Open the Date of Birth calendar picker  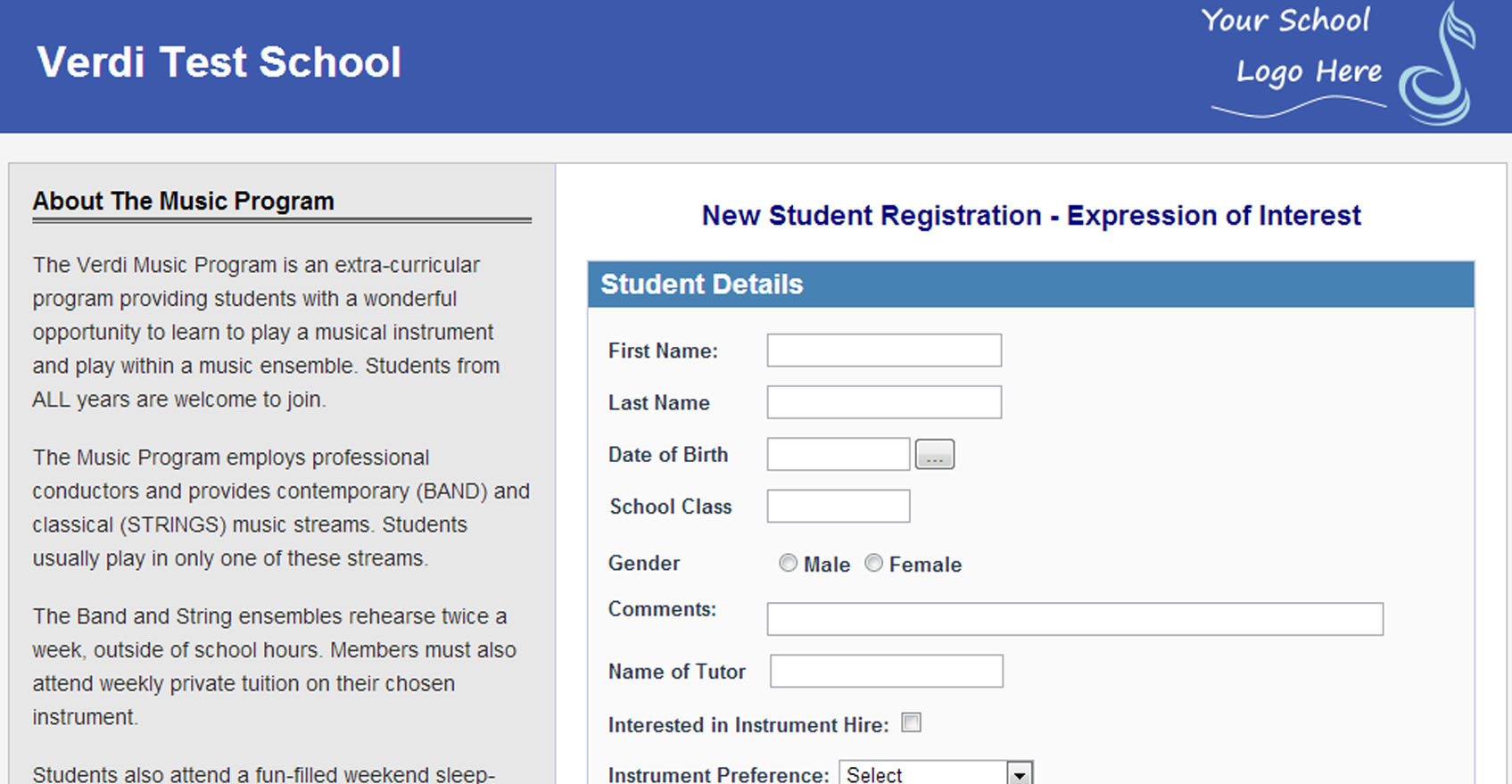point(934,455)
